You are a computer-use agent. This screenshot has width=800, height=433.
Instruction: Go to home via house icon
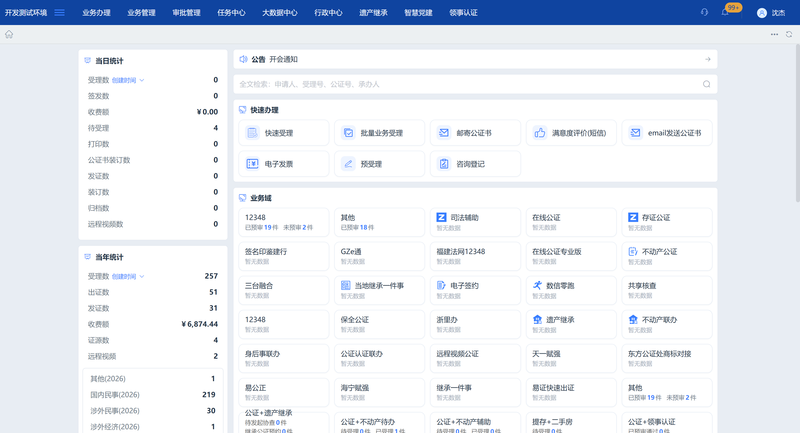[x=9, y=34]
